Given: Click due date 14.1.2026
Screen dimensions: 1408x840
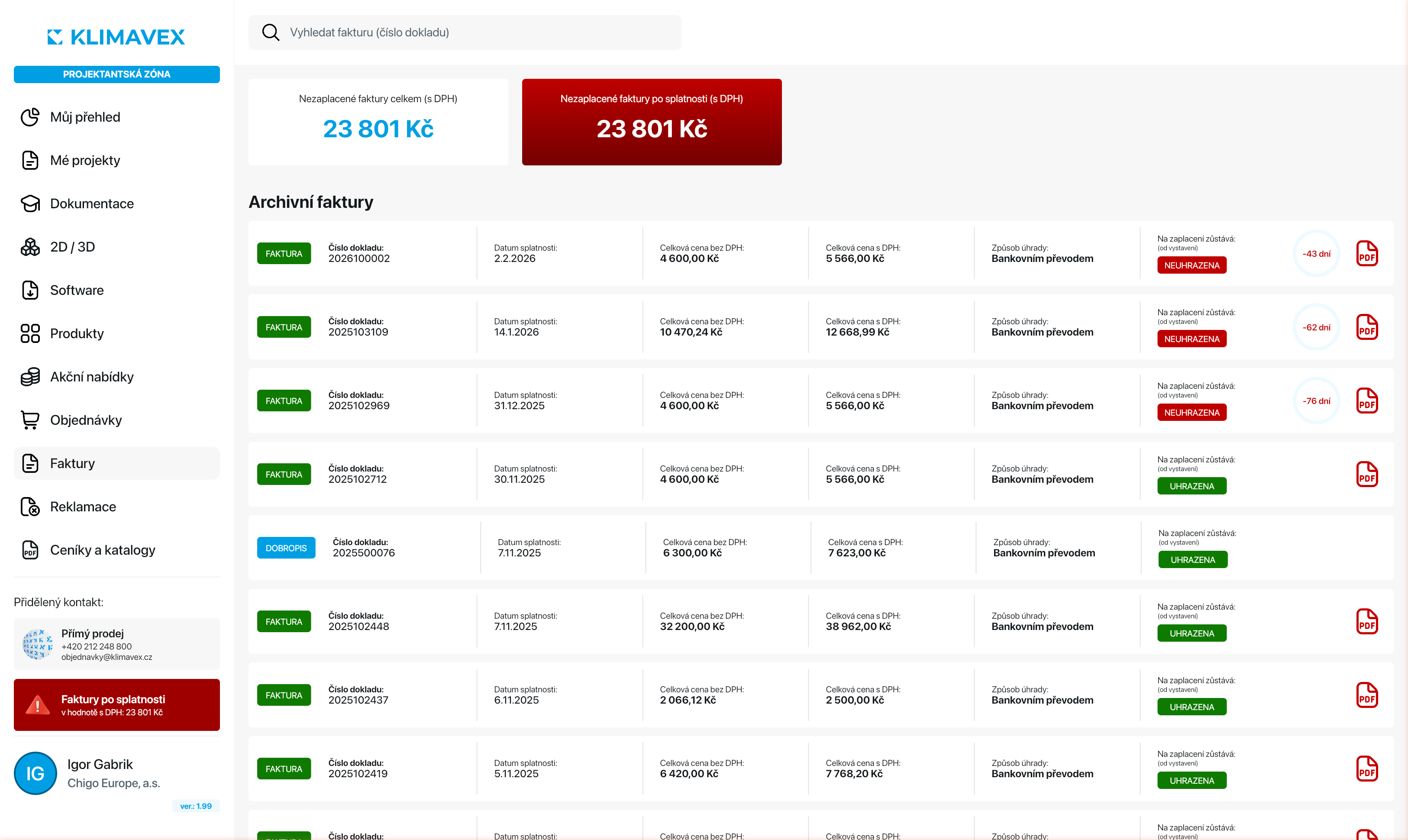Looking at the screenshot, I should [x=516, y=332].
